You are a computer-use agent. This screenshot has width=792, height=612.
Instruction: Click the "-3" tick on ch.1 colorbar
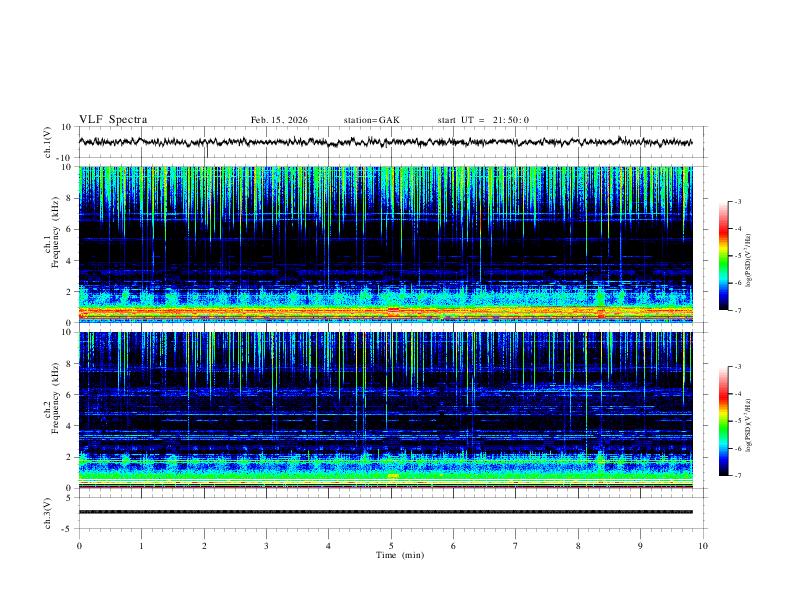point(738,201)
